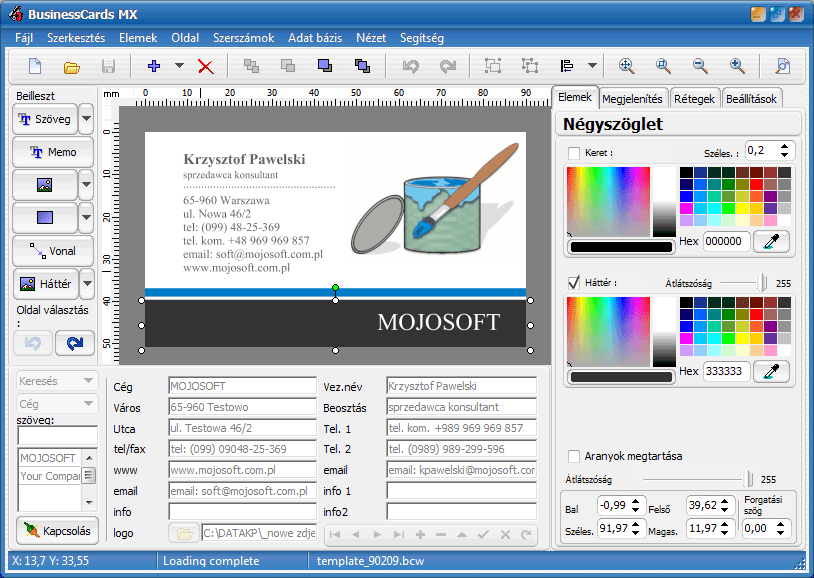Image resolution: width=814 pixels, height=578 pixels.
Task: Open a file using the yellow folder icon
Action: (72, 67)
